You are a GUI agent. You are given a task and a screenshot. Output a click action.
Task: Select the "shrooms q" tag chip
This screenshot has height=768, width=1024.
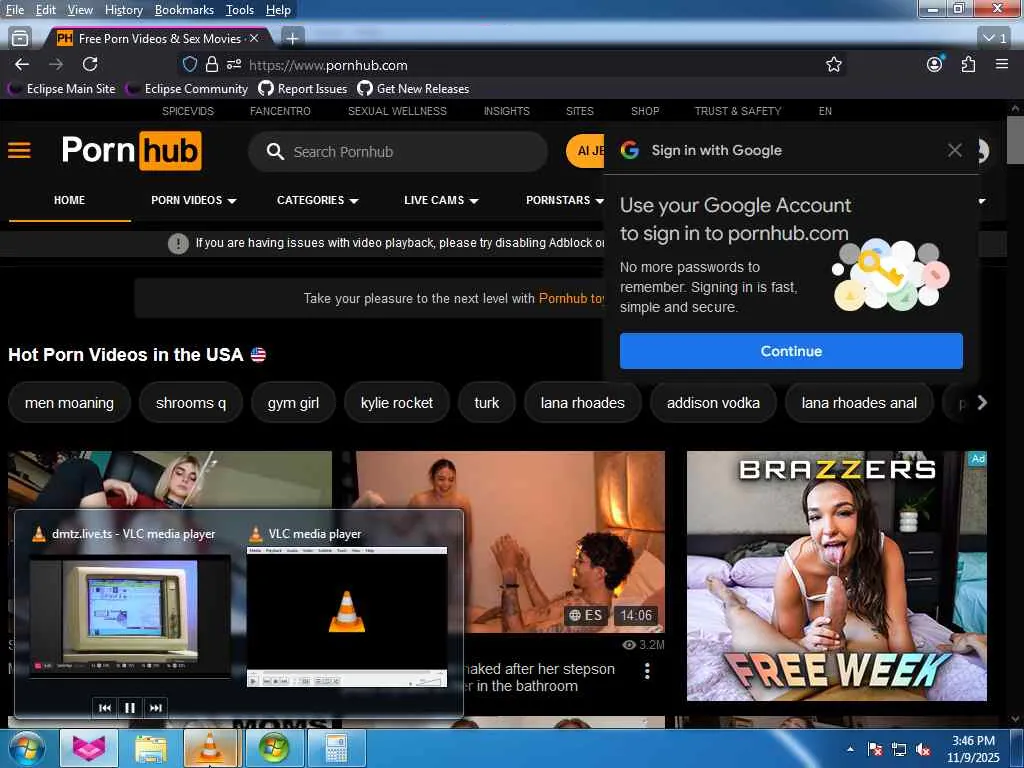point(191,403)
